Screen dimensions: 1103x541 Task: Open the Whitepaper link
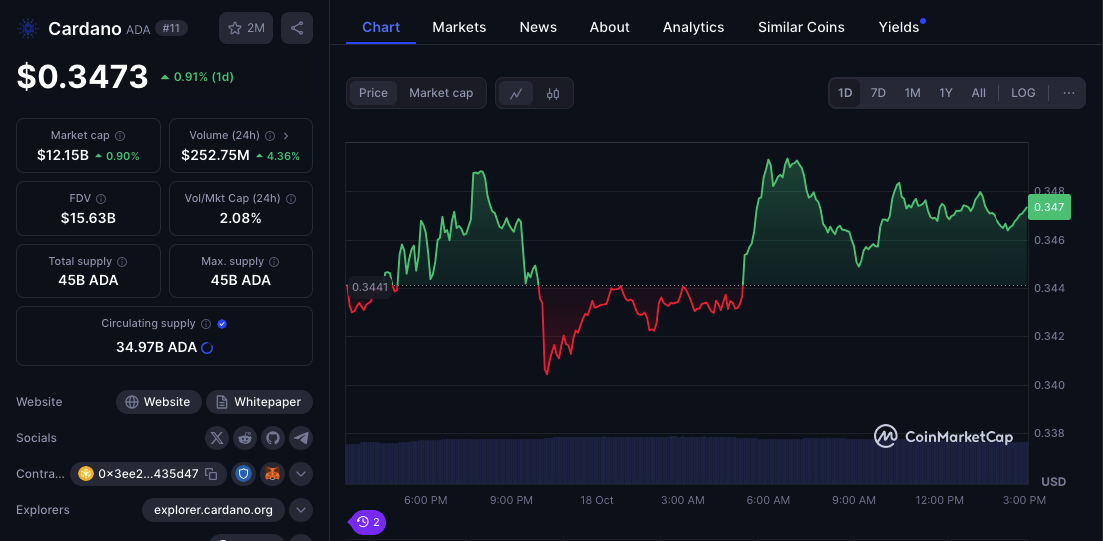pyautogui.click(x=260, y=402)
